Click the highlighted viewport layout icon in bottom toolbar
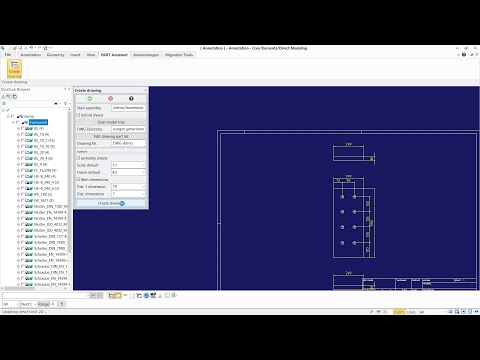The height and width of the screenshot is (360, 480). coord(118,295)
